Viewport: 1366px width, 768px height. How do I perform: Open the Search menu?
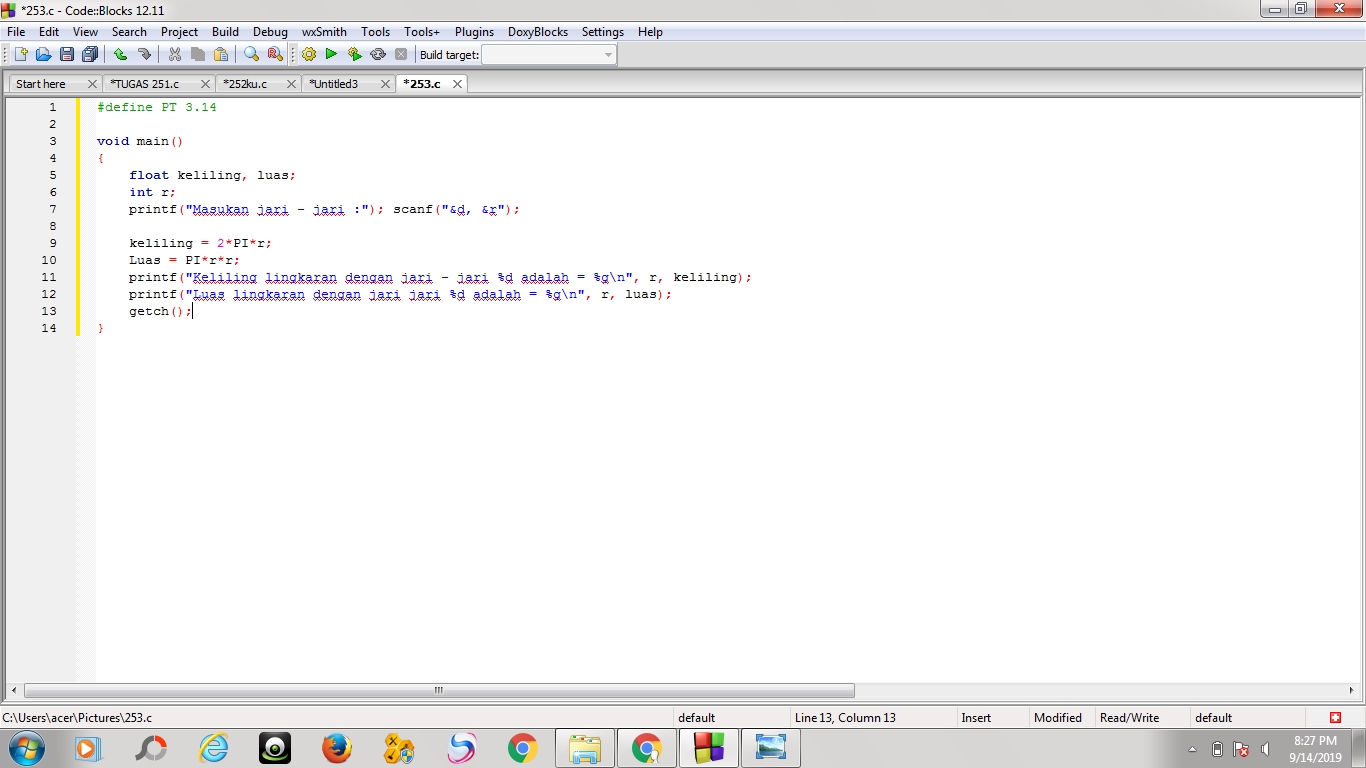(129, 32)
